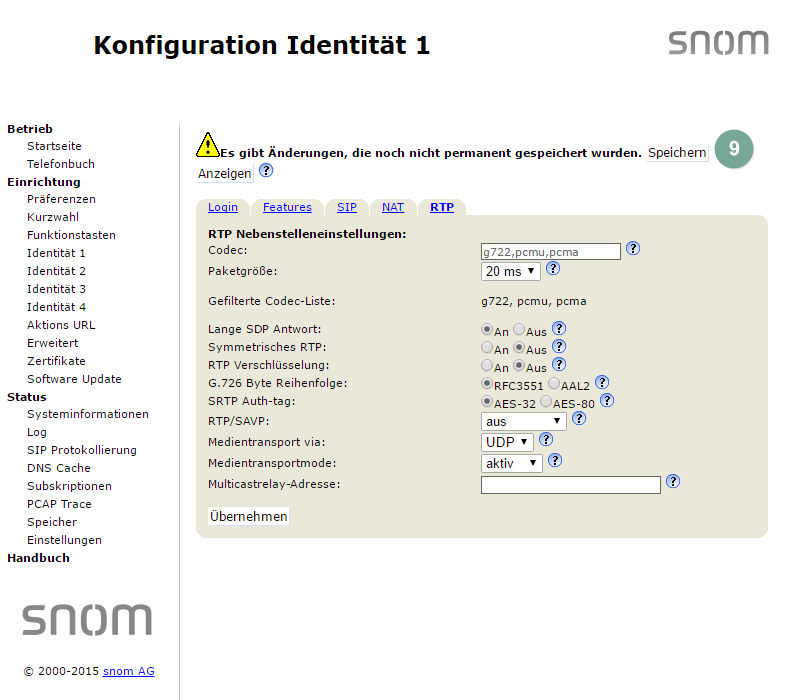The image size is (799, 700).
Task: Switch to the SIP tab
Action: pos(347,207)
